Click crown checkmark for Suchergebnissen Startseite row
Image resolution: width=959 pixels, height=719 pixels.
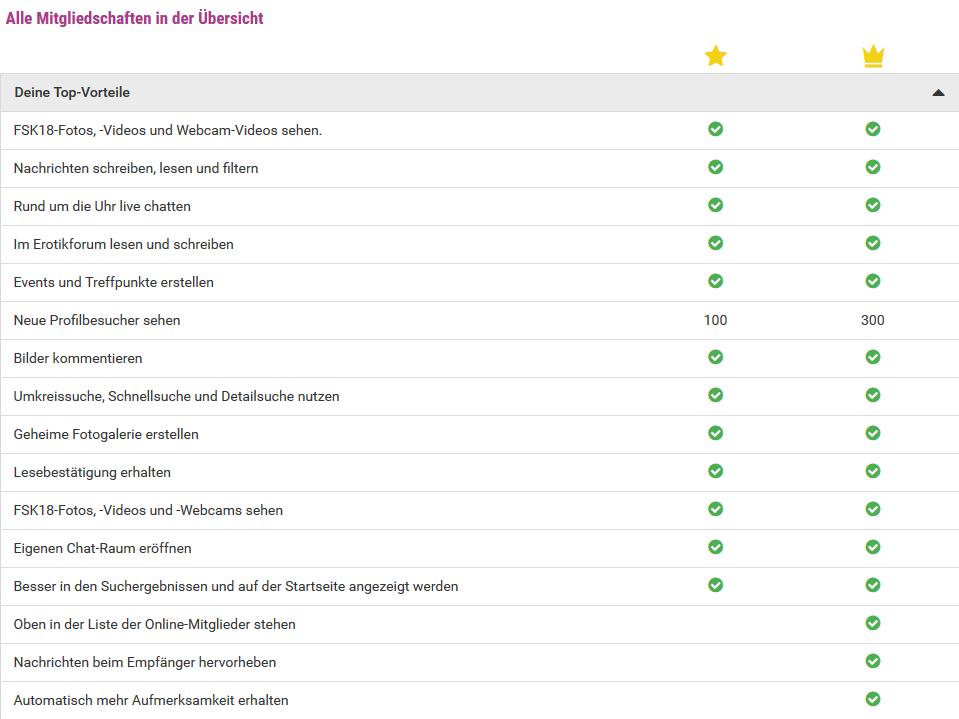point(873,585)
